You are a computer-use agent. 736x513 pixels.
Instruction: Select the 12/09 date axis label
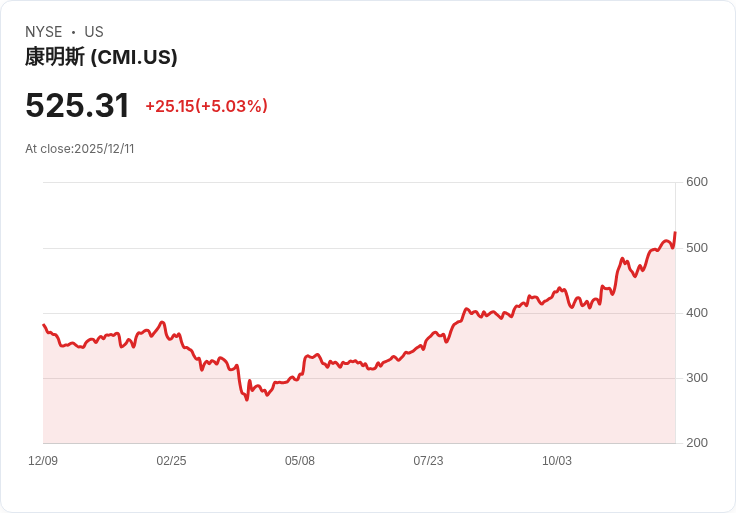[43, 461]
